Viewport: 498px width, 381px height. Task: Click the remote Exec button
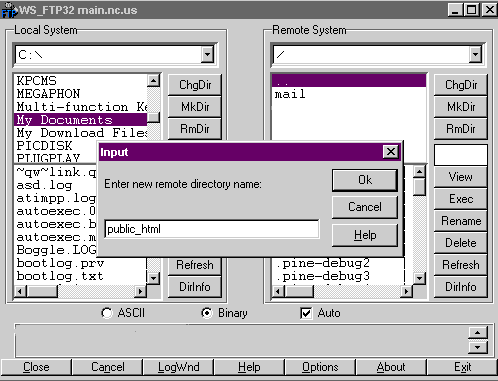pos(461,199)
